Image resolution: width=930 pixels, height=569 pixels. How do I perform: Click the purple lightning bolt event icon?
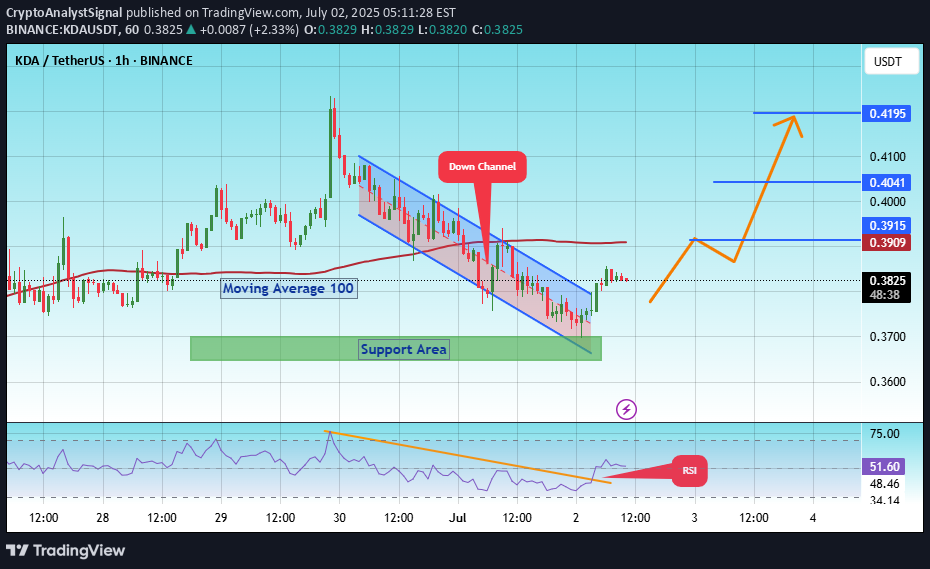tap(626, 409)
